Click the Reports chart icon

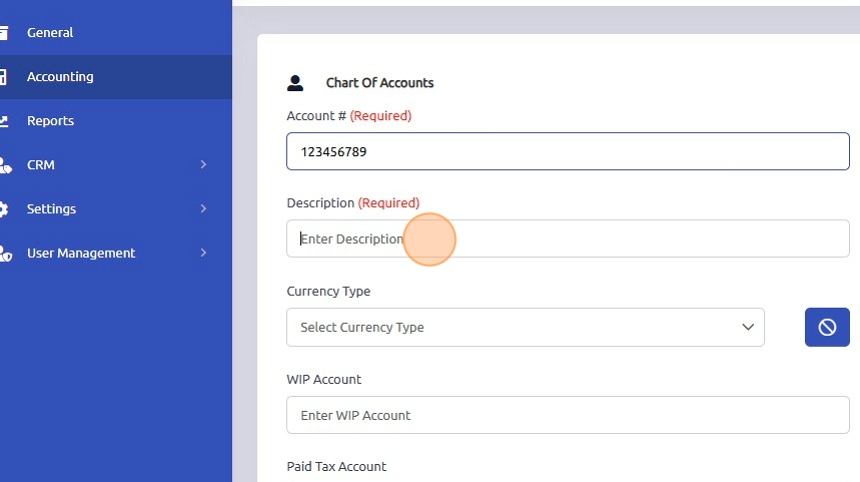(3, 121)
